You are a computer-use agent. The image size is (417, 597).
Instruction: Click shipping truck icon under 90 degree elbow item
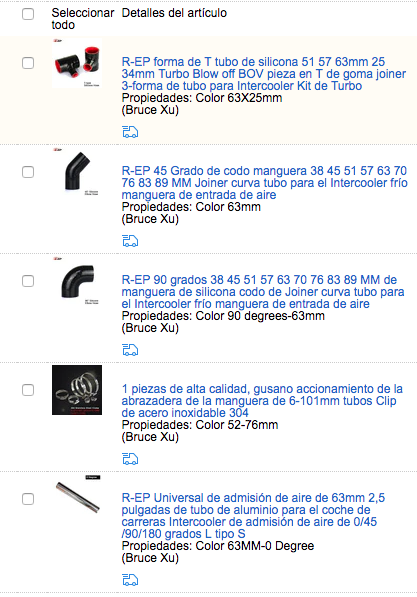[x=130, y=350]
